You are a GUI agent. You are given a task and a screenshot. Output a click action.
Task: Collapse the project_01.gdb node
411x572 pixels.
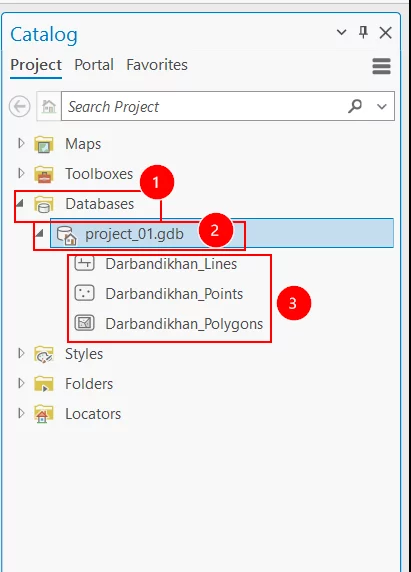[39, 233]
